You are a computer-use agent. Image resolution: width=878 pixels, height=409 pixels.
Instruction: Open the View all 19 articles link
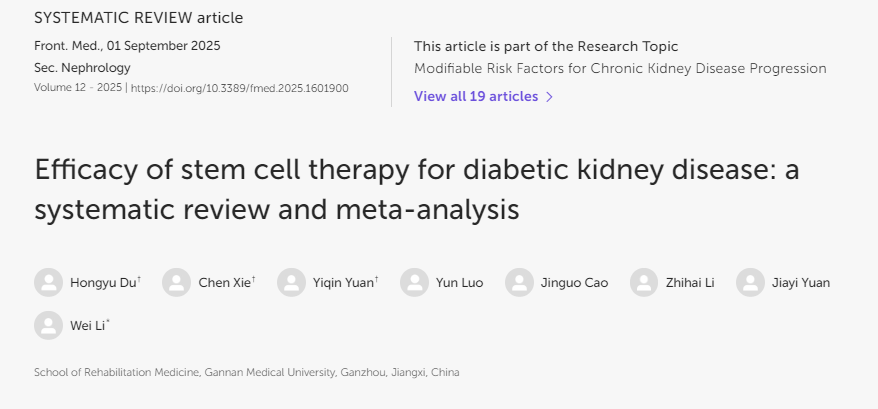(476, 96)
